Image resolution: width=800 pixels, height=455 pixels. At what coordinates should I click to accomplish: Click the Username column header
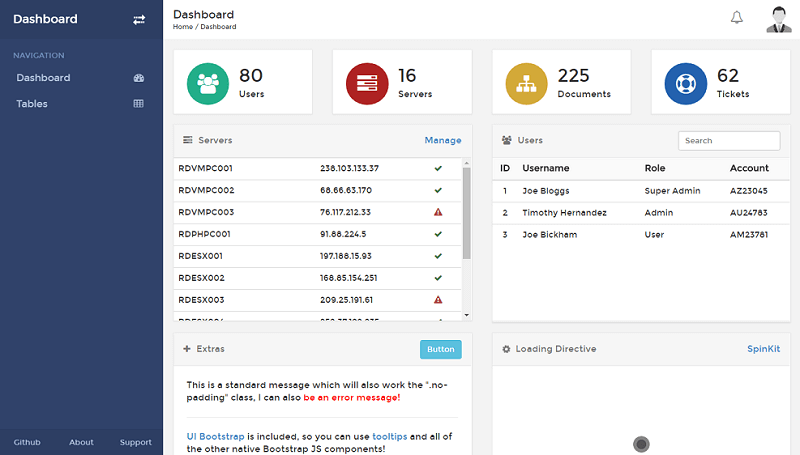coord(545,168)
